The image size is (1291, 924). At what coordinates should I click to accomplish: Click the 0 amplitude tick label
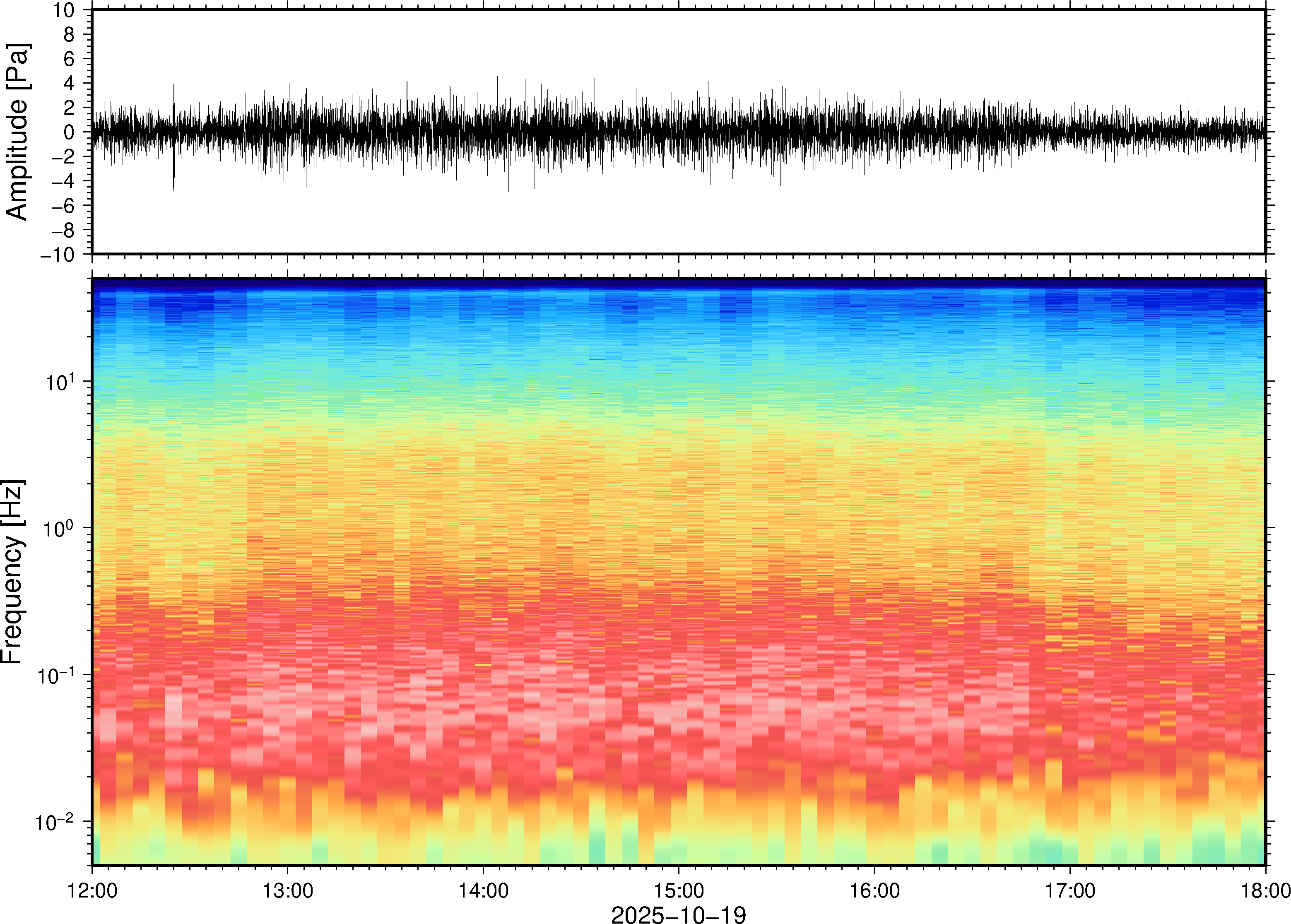pos(70,132)
